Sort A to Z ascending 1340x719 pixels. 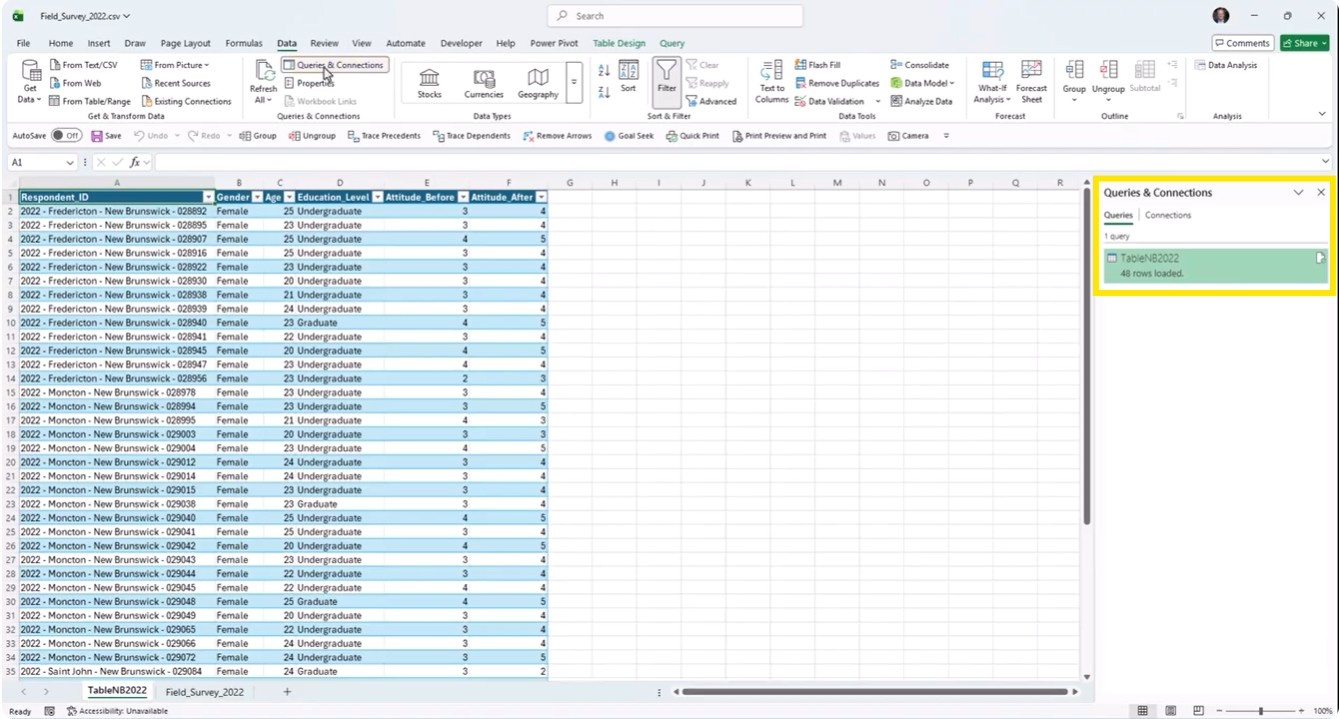pyautogui.click(x=604, y=71)
